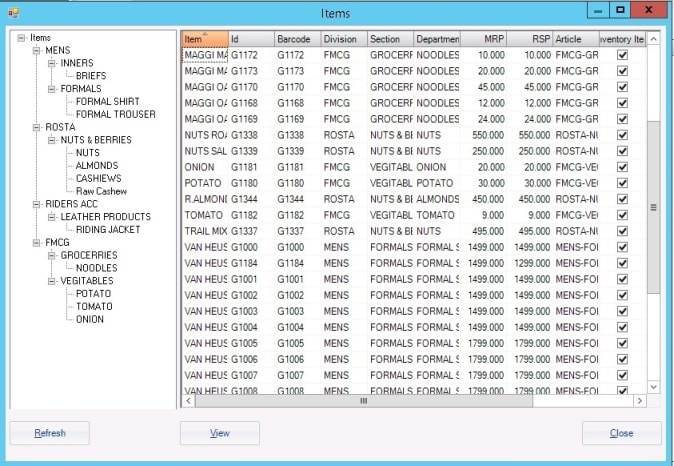Image resolution: width=674 pixels, height=466 pixels.
Task: Select RIDING JACKET in the tree
Action: 110,229
